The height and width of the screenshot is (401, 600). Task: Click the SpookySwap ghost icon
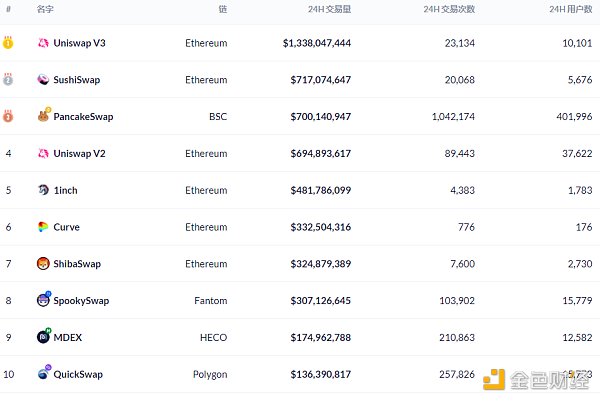click(43, 300)
